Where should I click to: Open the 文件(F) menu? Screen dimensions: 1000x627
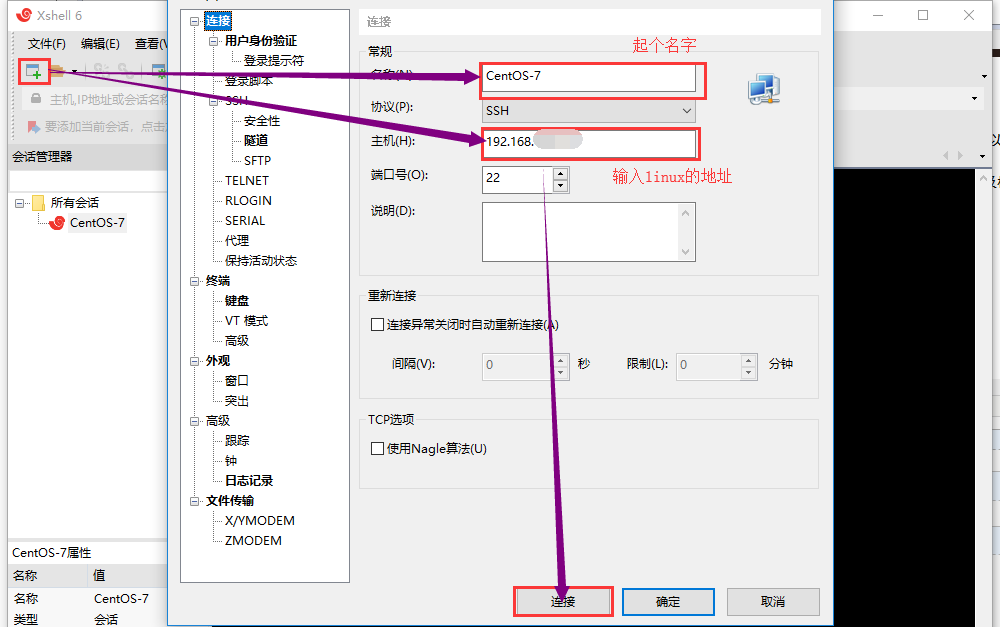point(47,43)
